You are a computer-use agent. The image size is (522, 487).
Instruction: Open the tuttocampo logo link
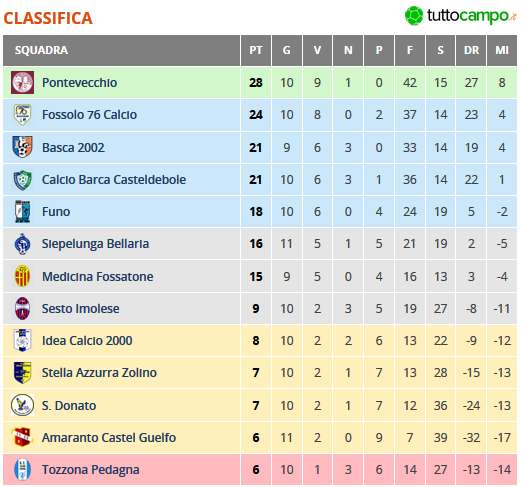pyautogui.click(x=461, y=16)
